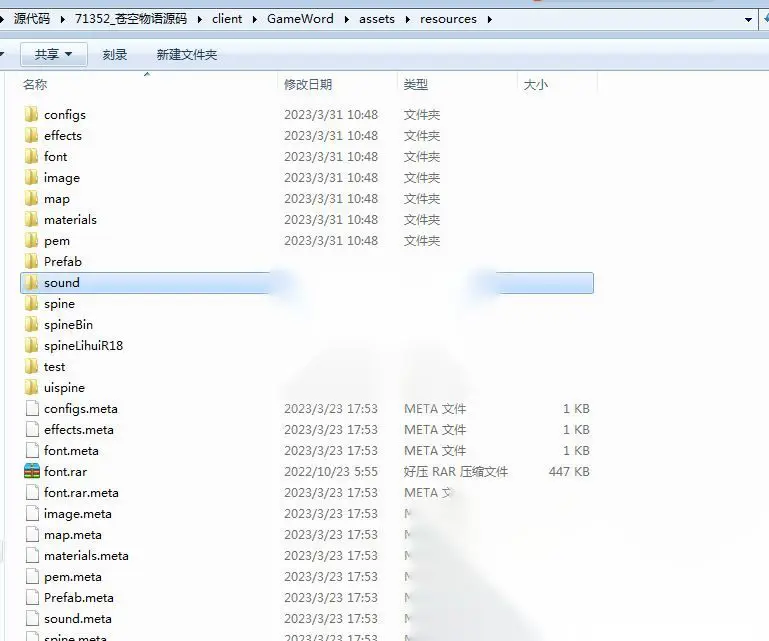
Task: Select the effects folder icon
Action: (31, 135)
